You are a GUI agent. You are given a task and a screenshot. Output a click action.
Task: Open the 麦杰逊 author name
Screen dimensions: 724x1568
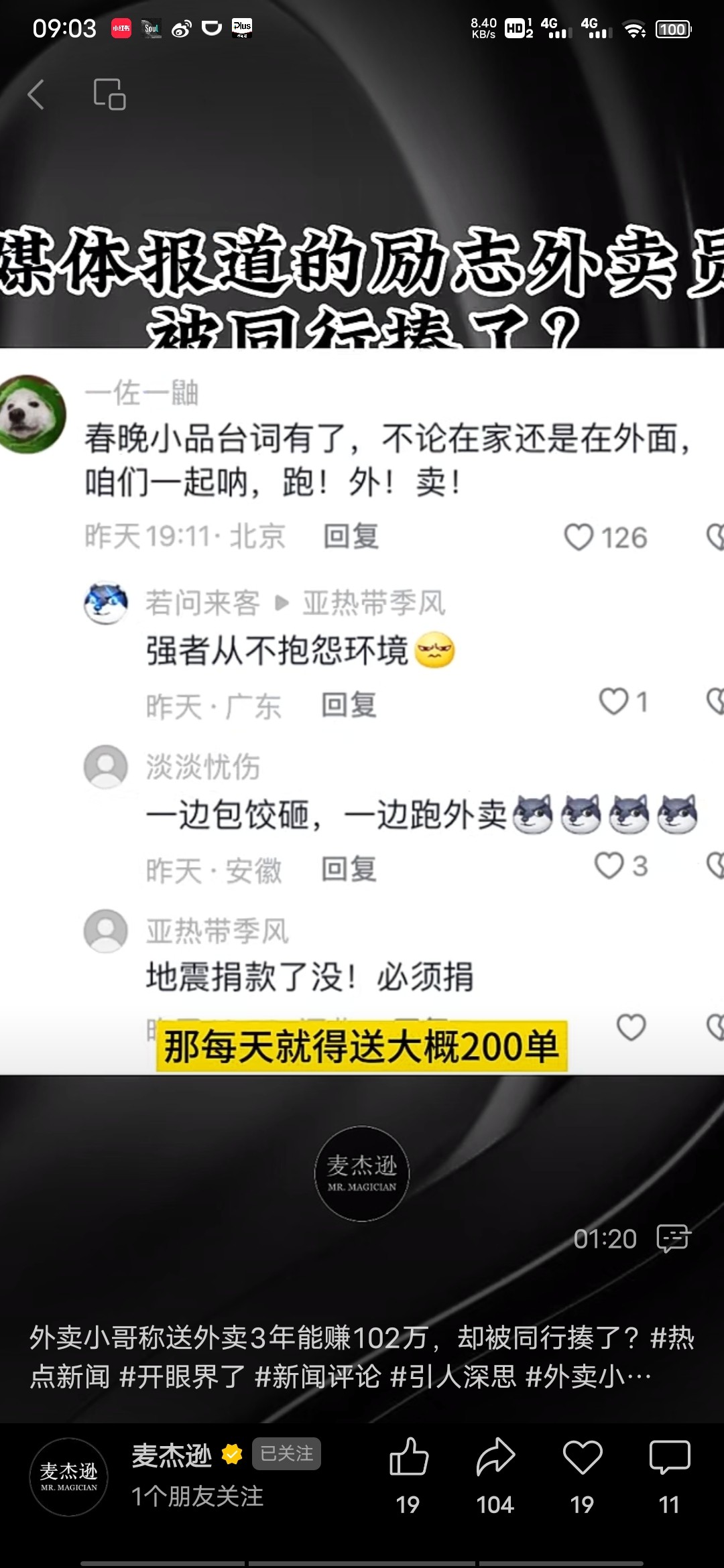tap(172, 1455)
